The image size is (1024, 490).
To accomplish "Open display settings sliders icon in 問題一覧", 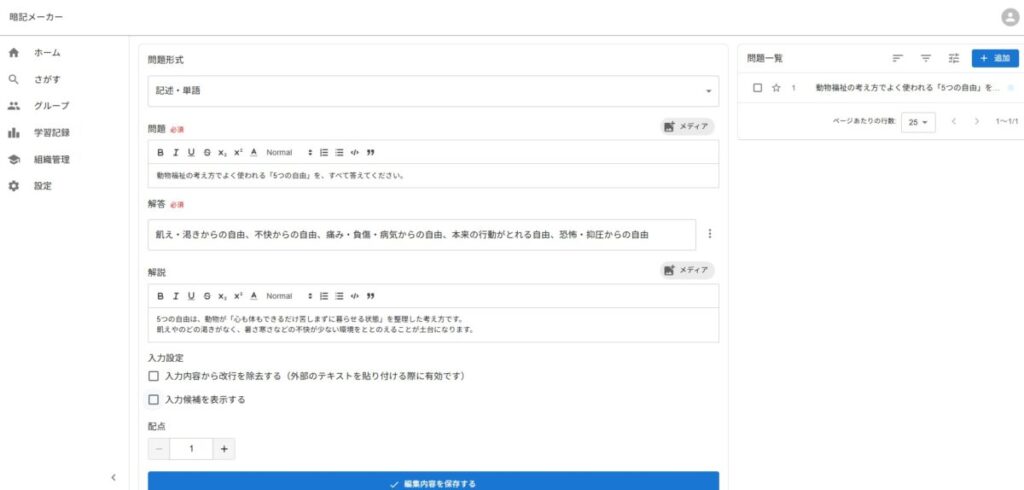I will [x=954, y=59].
